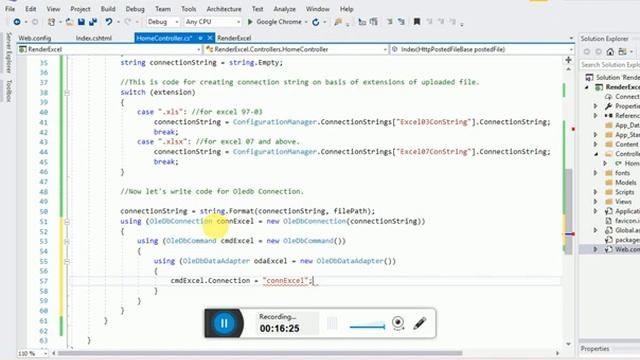The height and width of the screenshot is (360, 640).
Task: Open the Analyze menu
Action: tap(284, 9)
